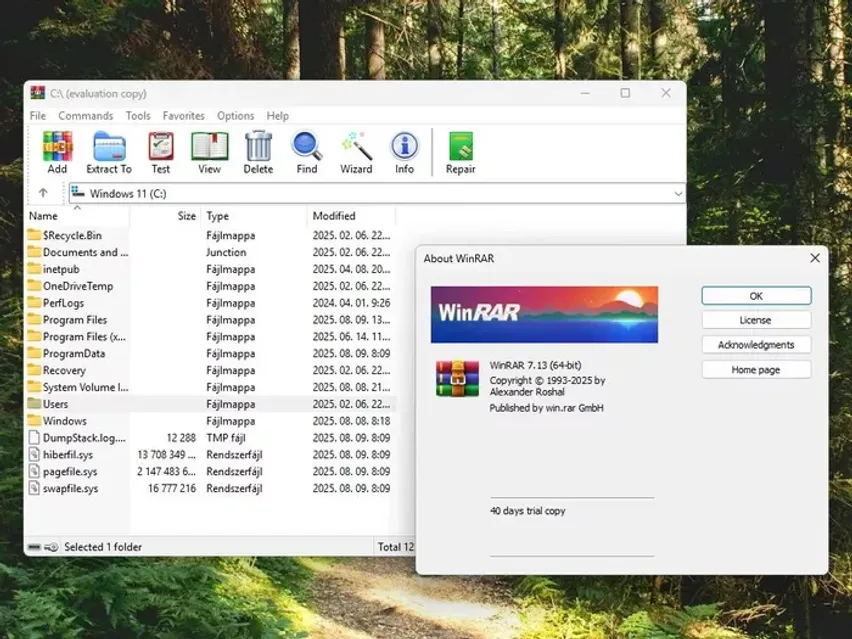Click the WinRAR banner image
Screen dimensions: 852x639
coord(544,315)
